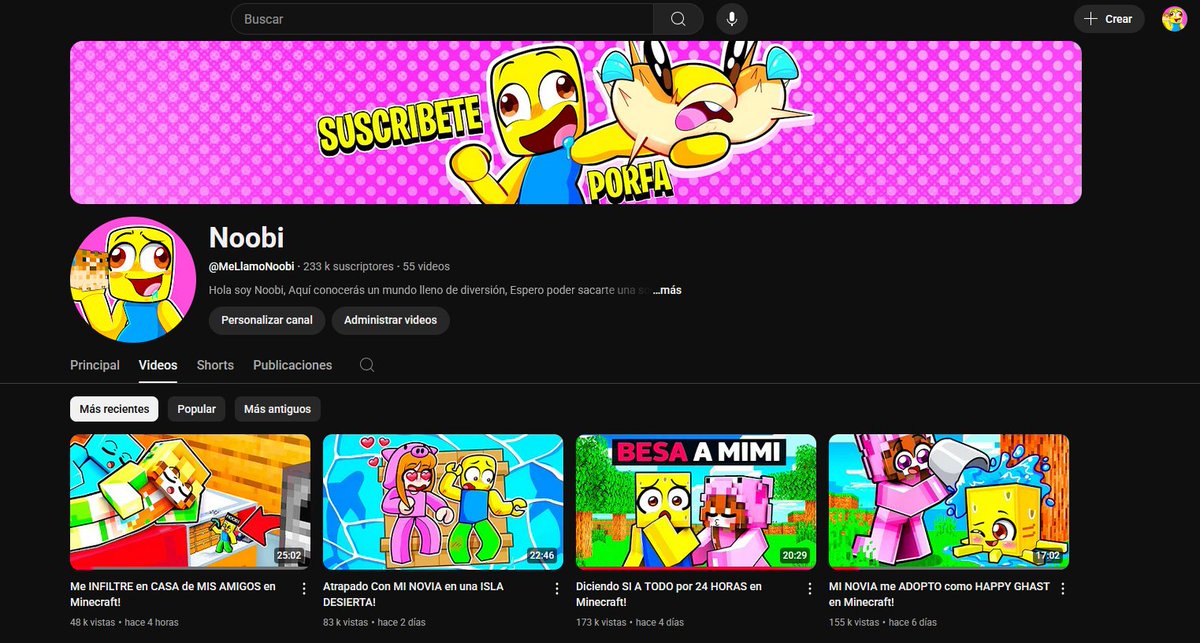
Task: Click the Crear button
Action: click(x=1109, y=19)
